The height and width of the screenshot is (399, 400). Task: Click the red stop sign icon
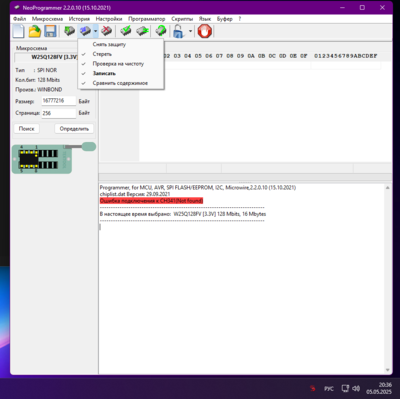click(205, 32)
